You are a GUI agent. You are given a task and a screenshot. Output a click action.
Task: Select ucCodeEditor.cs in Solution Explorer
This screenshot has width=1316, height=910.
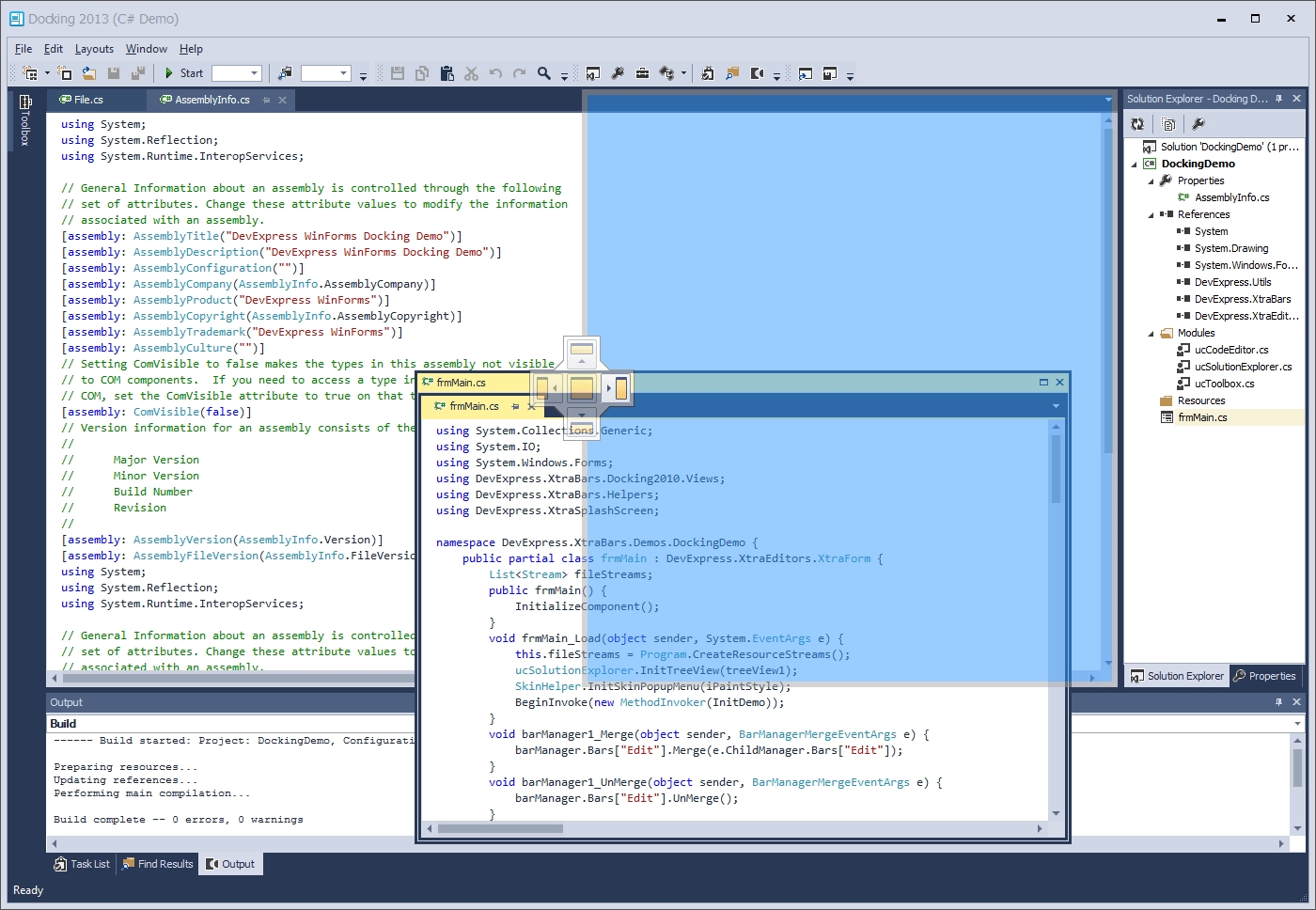point(1231,350)
